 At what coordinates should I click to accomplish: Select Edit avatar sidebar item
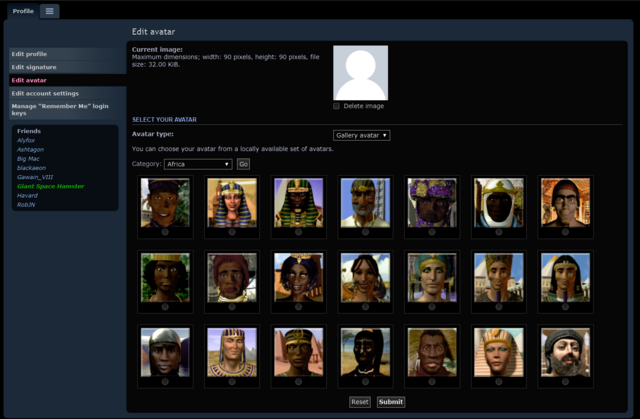(x=68, y=80)
